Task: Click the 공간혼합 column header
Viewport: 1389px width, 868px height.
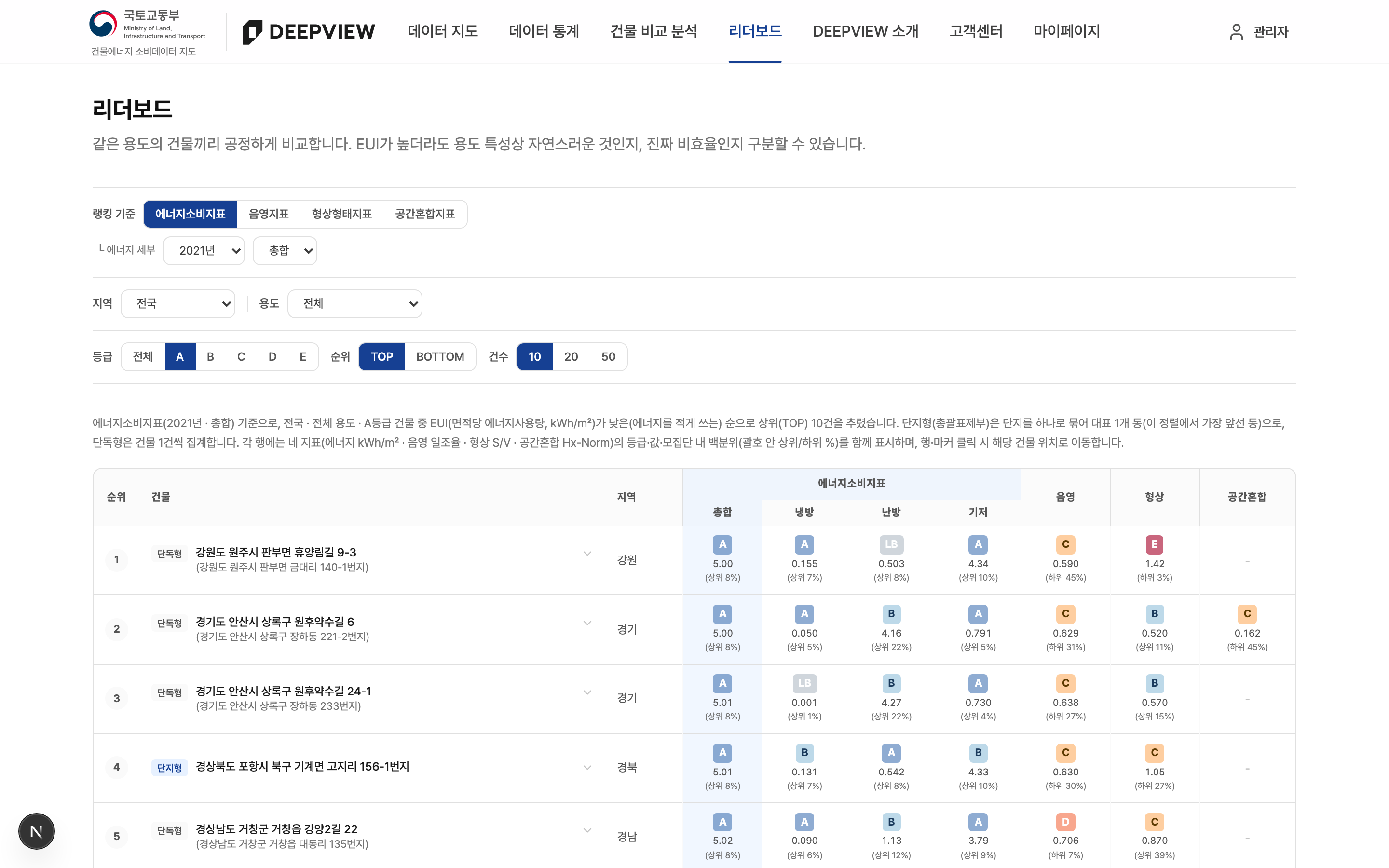Action: (1247, 497)
